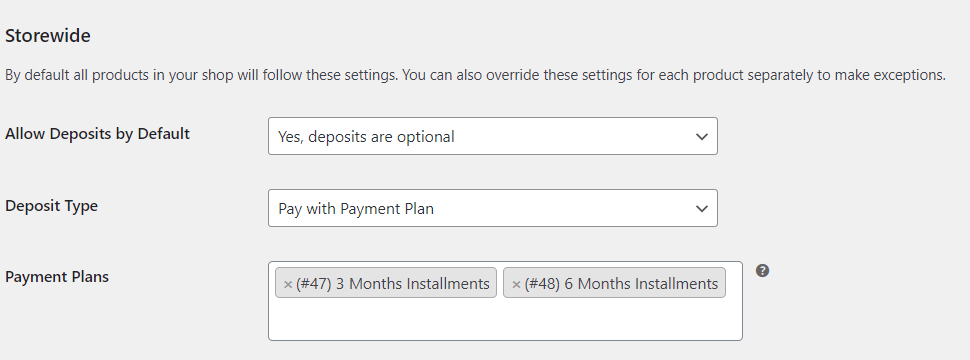
Task: Open the Allow Deposits by Default dropdown
Action: (x=492, y=136)
